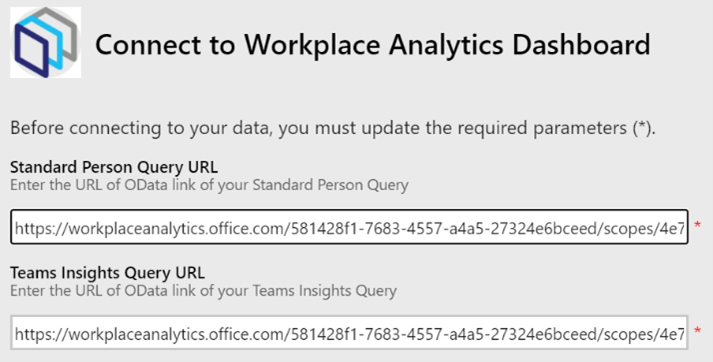Click the '(*)' marker in the instruction sentence
The width and height of the screenshot is (713, 362).
643,129
